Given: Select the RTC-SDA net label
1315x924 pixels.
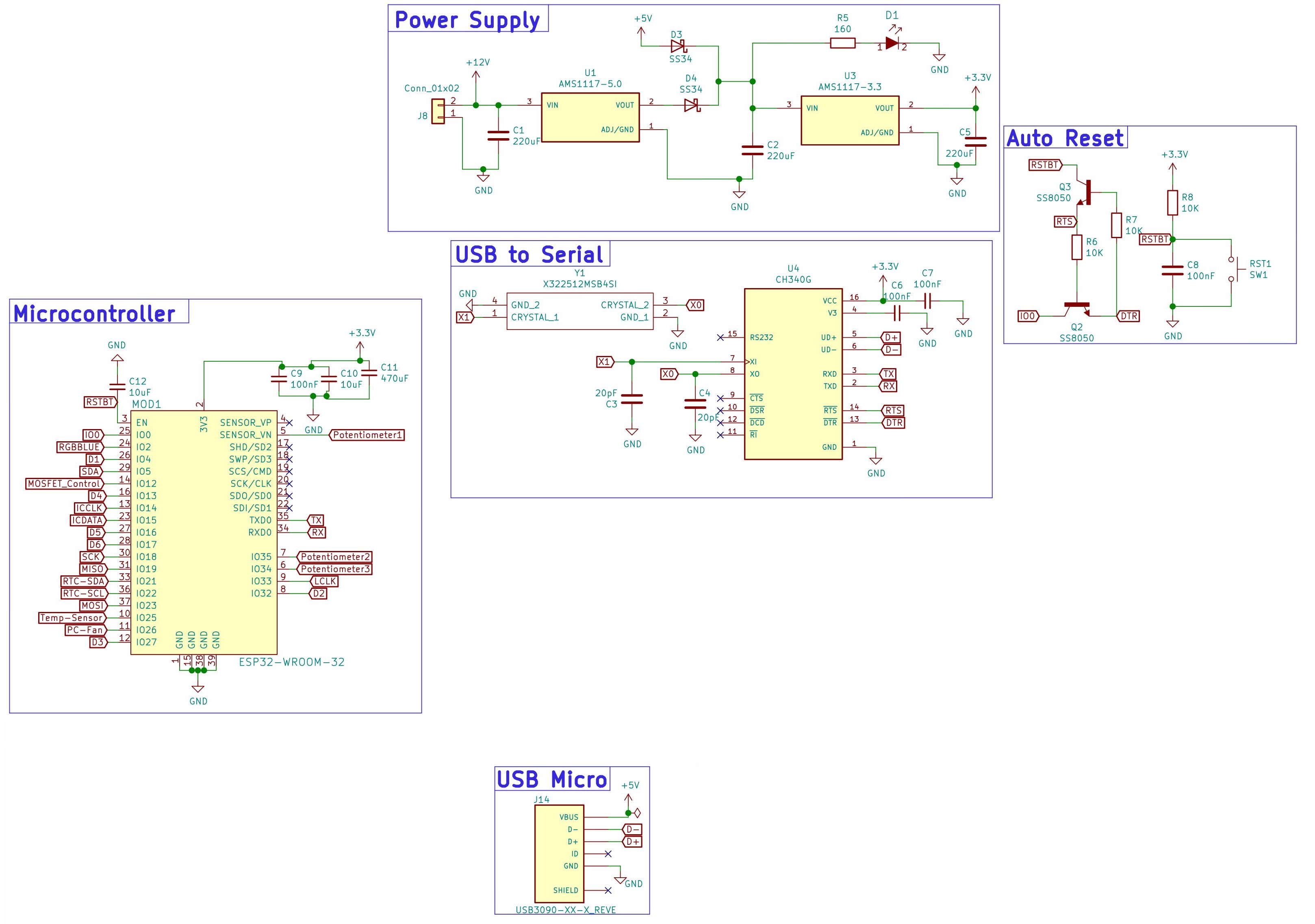Looking at the screenshot, I should [84, 581].
